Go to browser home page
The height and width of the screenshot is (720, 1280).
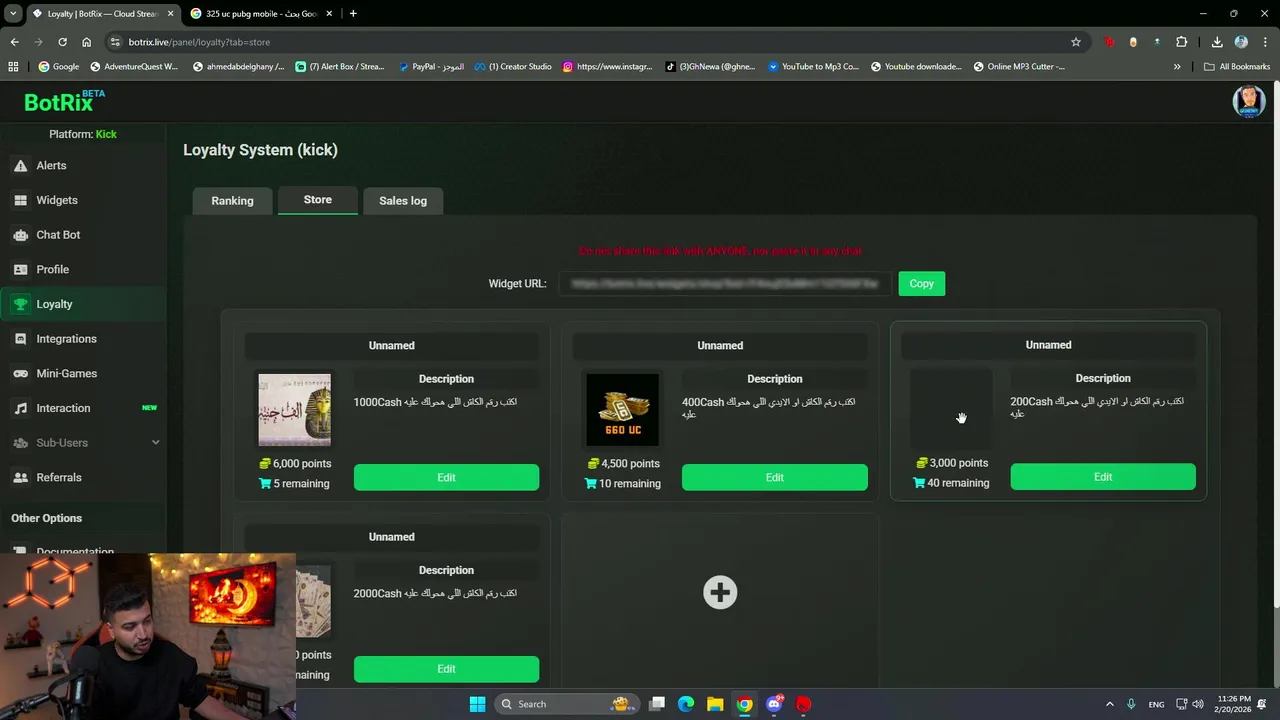pos(87,42)
